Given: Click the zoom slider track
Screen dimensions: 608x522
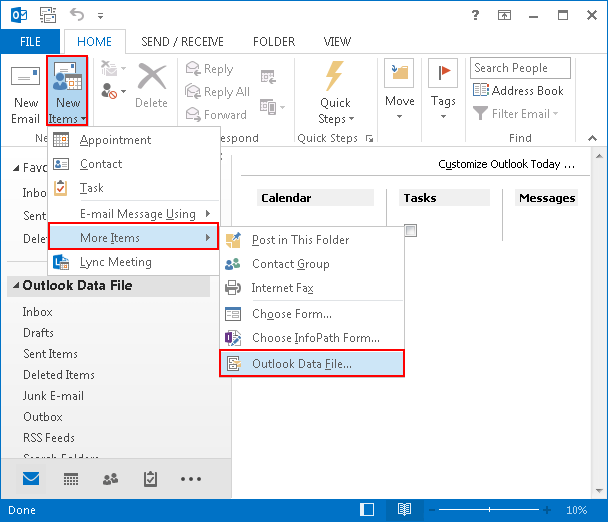Looking at the screenshot, I should click(489, 510).
